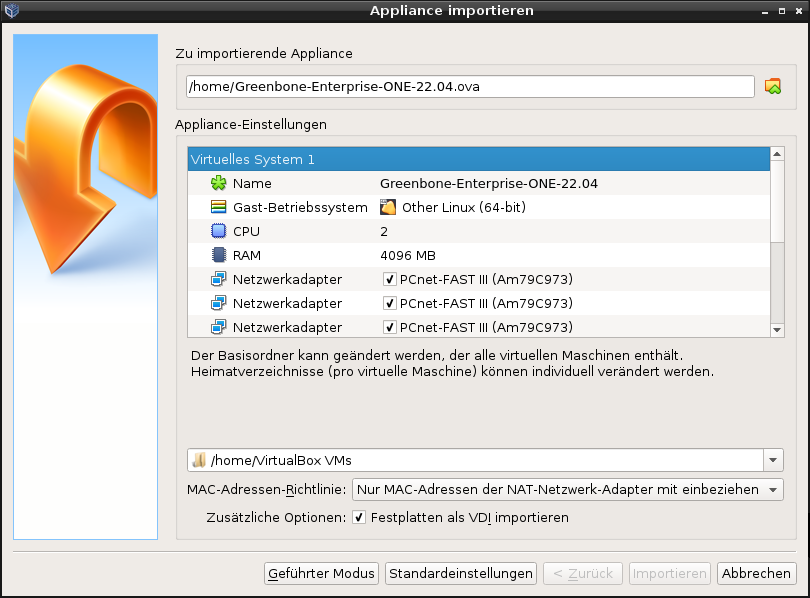Select the CPU chip icon
This screenshot has width=810, height=598.
tap(219, 231)
